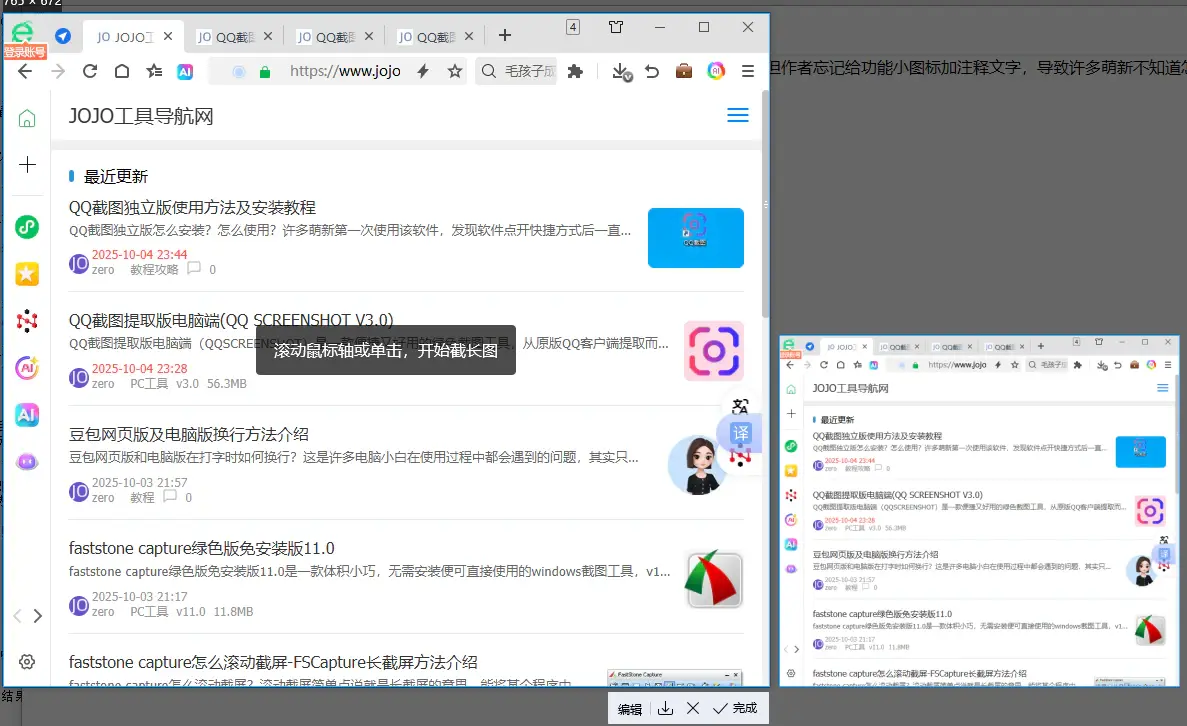Click the 完成 button to finish capture
This screenshot has width=1187, height=726.
(735, 708)
